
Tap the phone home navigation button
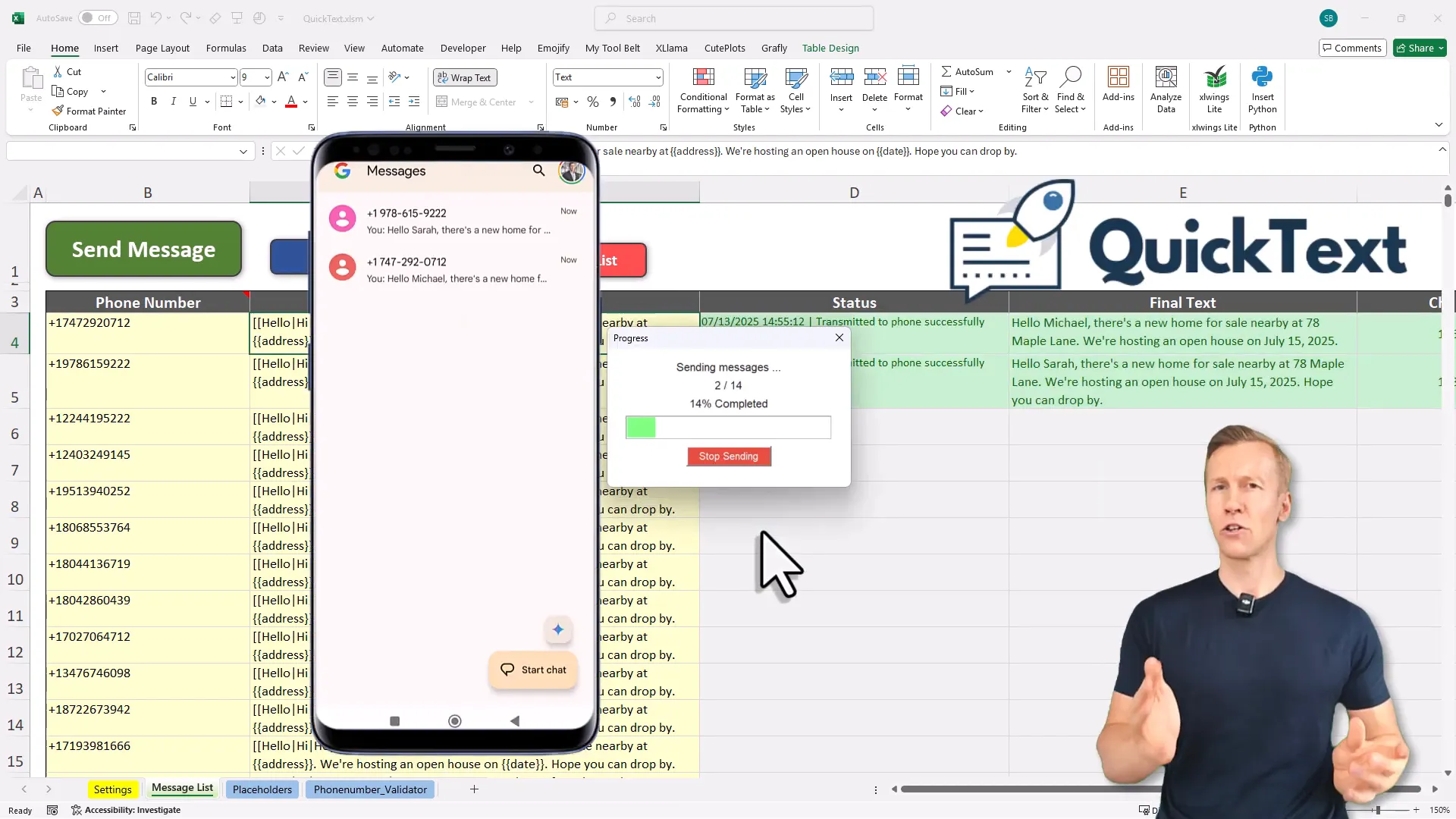pyautogui.click(x=454, y=721)
